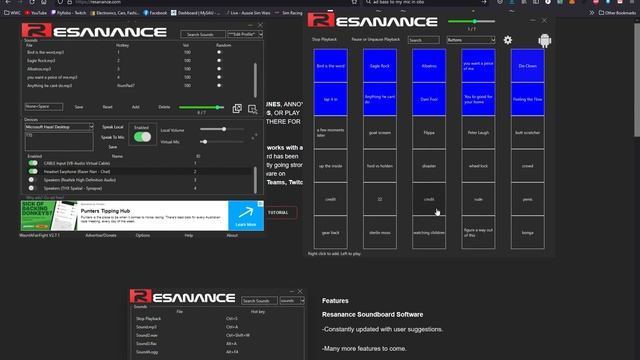Click the Search Sounds field in the main window

coord(203,34)
